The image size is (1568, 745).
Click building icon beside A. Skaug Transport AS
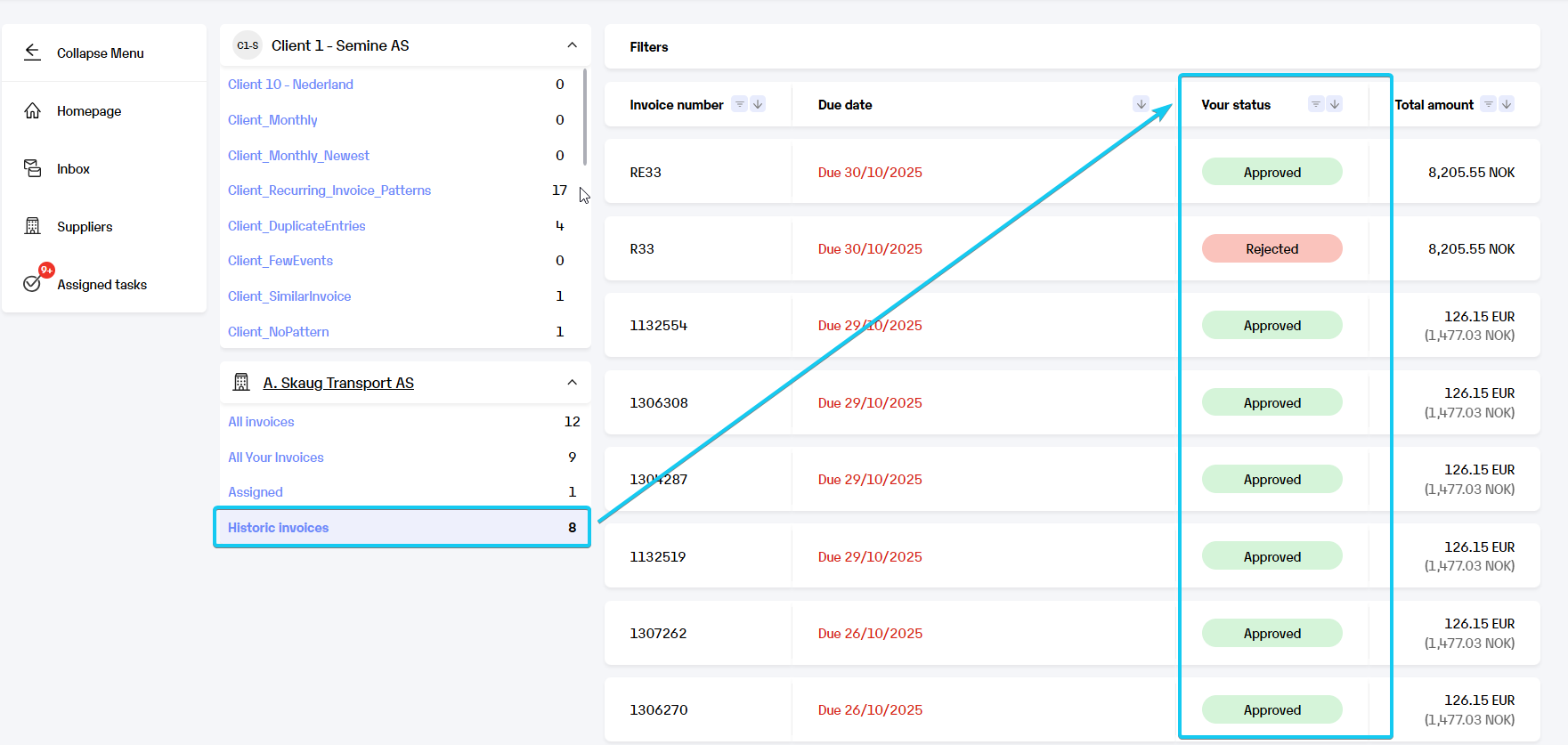coord(241,383)
